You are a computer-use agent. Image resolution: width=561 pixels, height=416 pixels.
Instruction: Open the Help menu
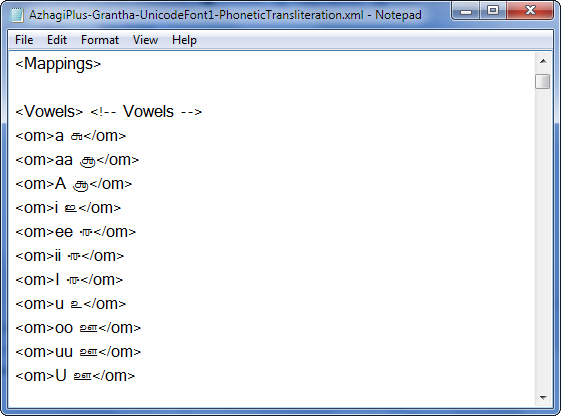click(x=184, y=40)
